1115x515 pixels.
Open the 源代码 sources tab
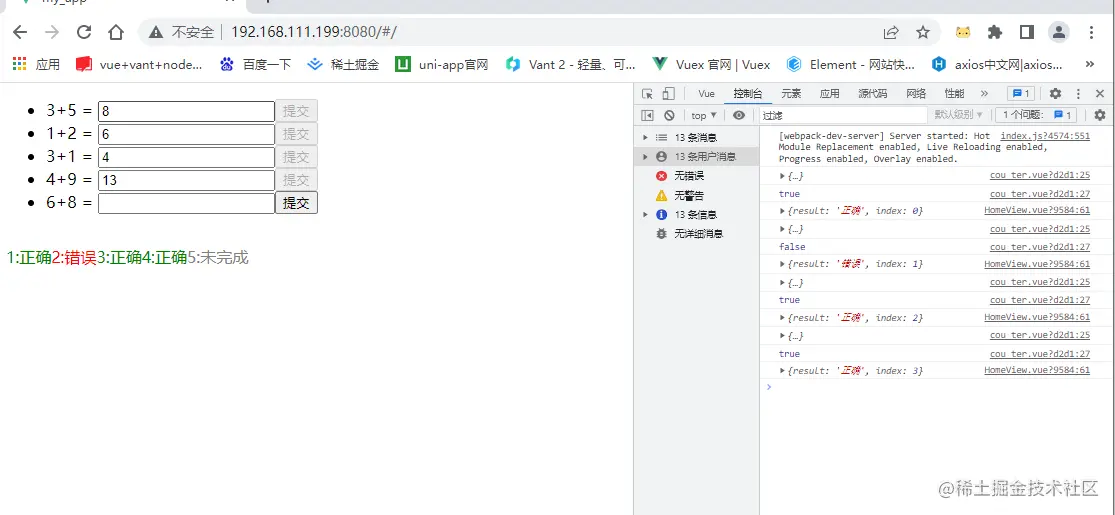[x=873, y=94]
